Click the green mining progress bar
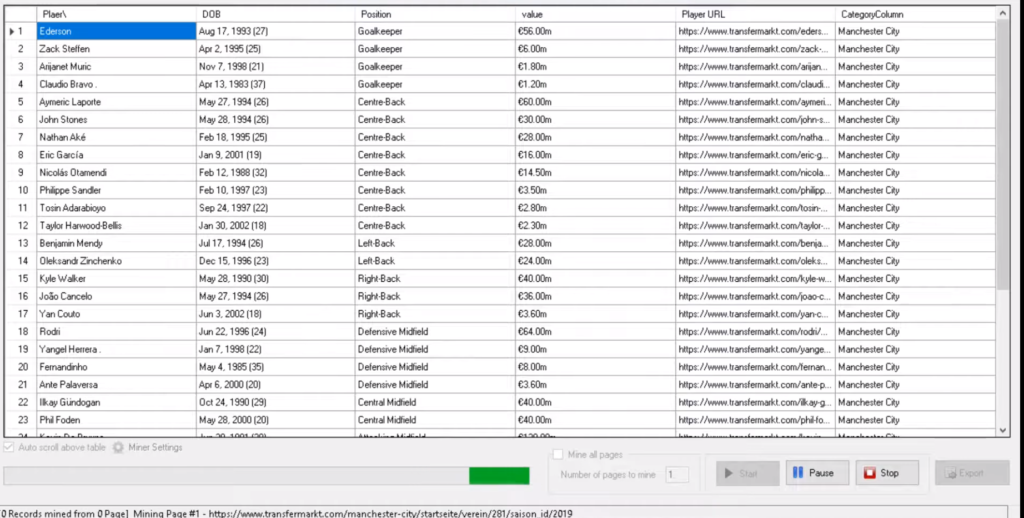The height and width of the screenshot is (518, 1024). tap(266, 476)
